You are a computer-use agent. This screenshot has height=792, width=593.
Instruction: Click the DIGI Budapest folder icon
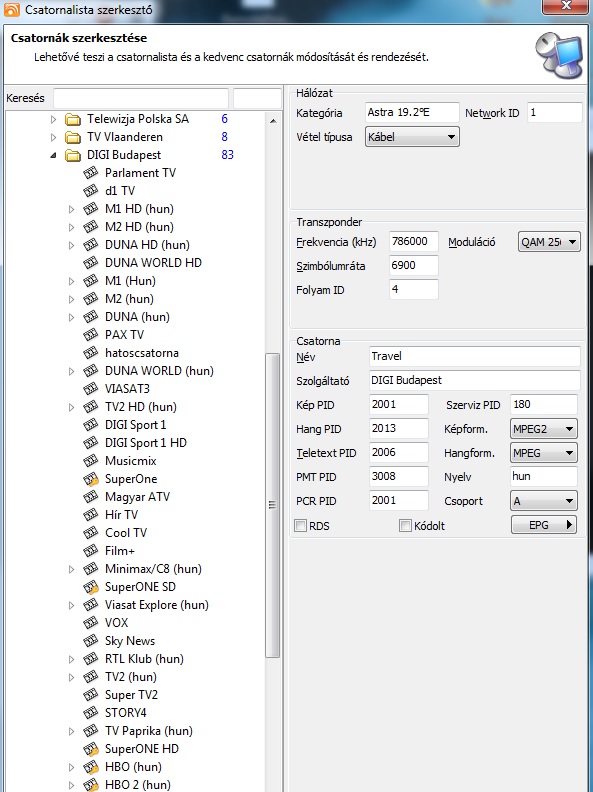coord(73,155)
